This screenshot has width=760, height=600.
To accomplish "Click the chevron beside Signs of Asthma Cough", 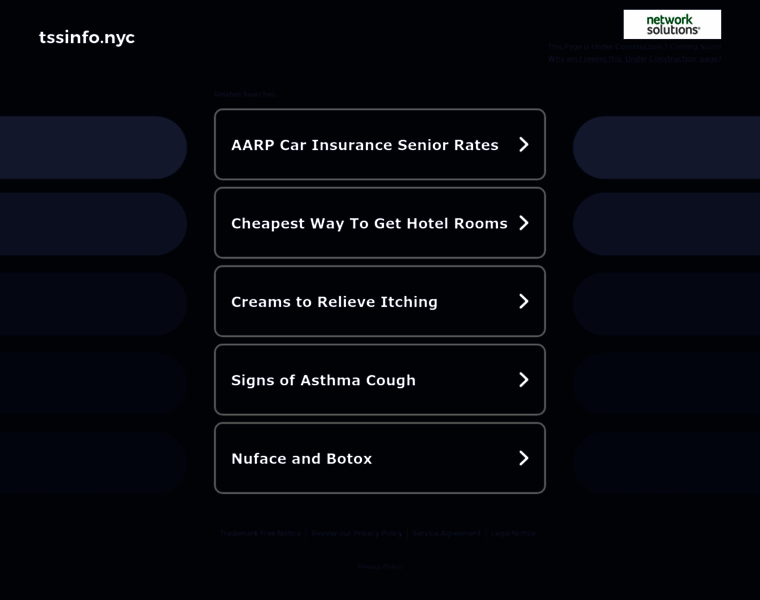I will pyautogui.click(x=523, y=380).
